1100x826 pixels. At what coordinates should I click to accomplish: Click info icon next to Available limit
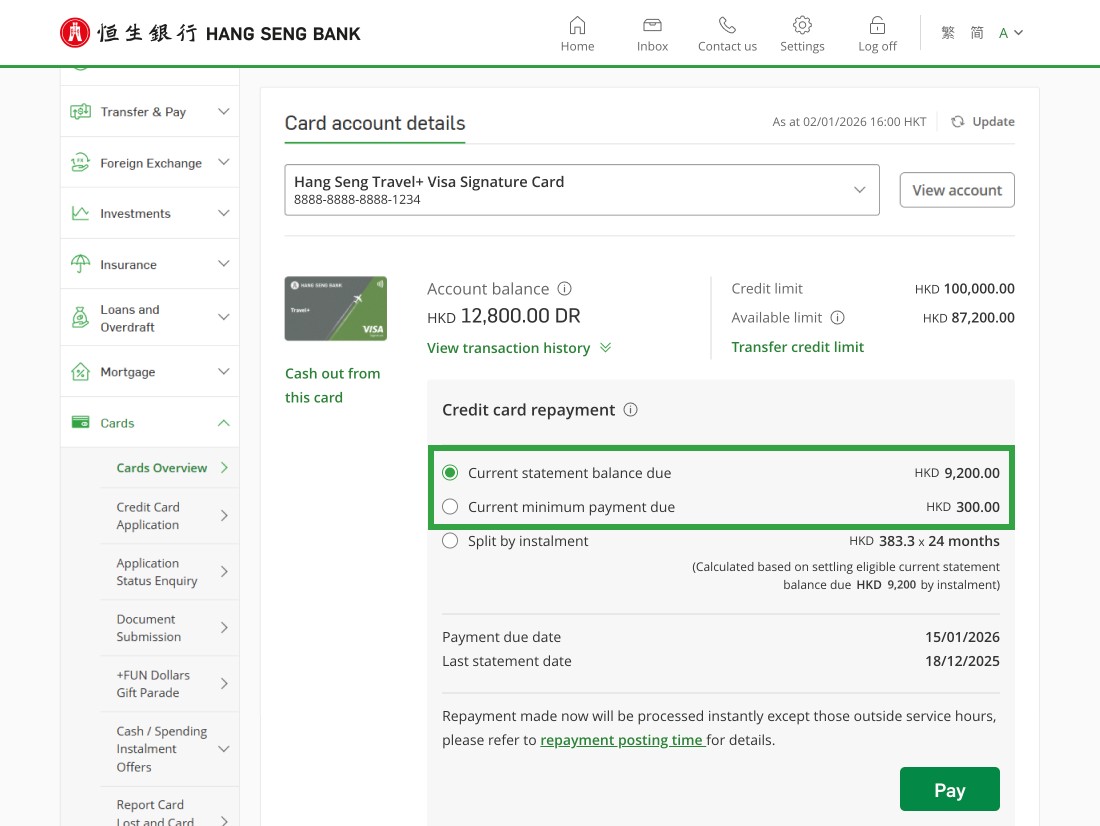(838, 318)
